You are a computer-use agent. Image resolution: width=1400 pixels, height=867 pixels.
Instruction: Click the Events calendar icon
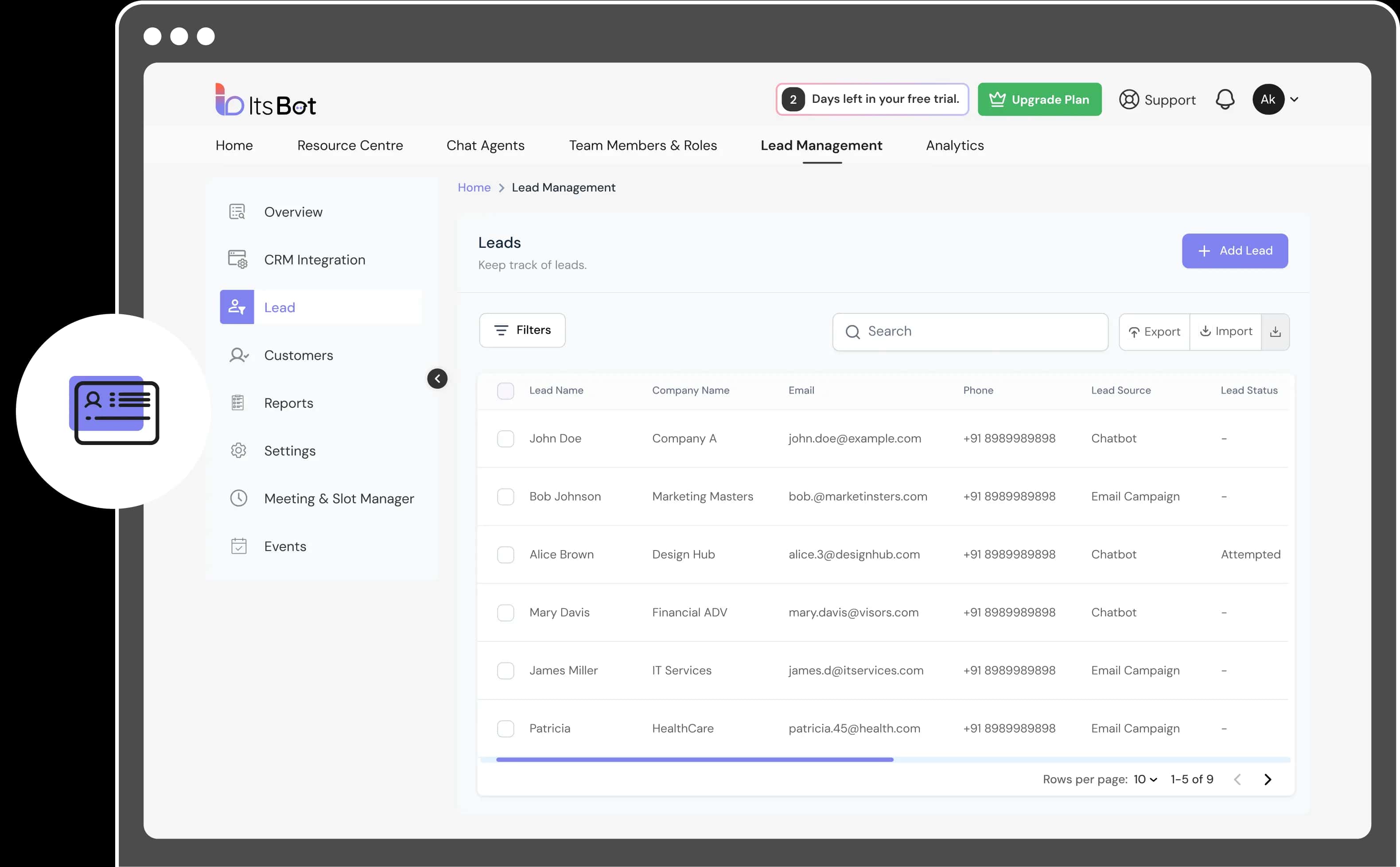point(238,546)
